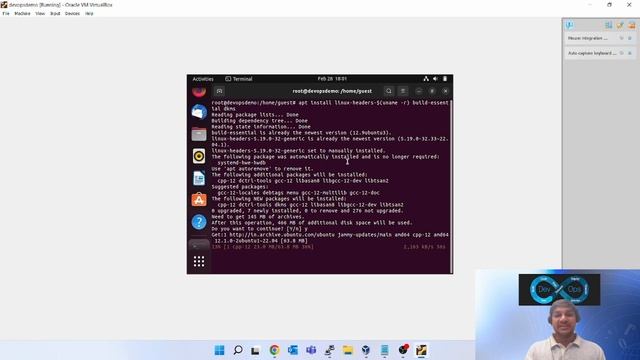The height and width of the screenshot is (360, 640).
Task: Open the terminal hamburger menu
Action: (x=403, y=91)
